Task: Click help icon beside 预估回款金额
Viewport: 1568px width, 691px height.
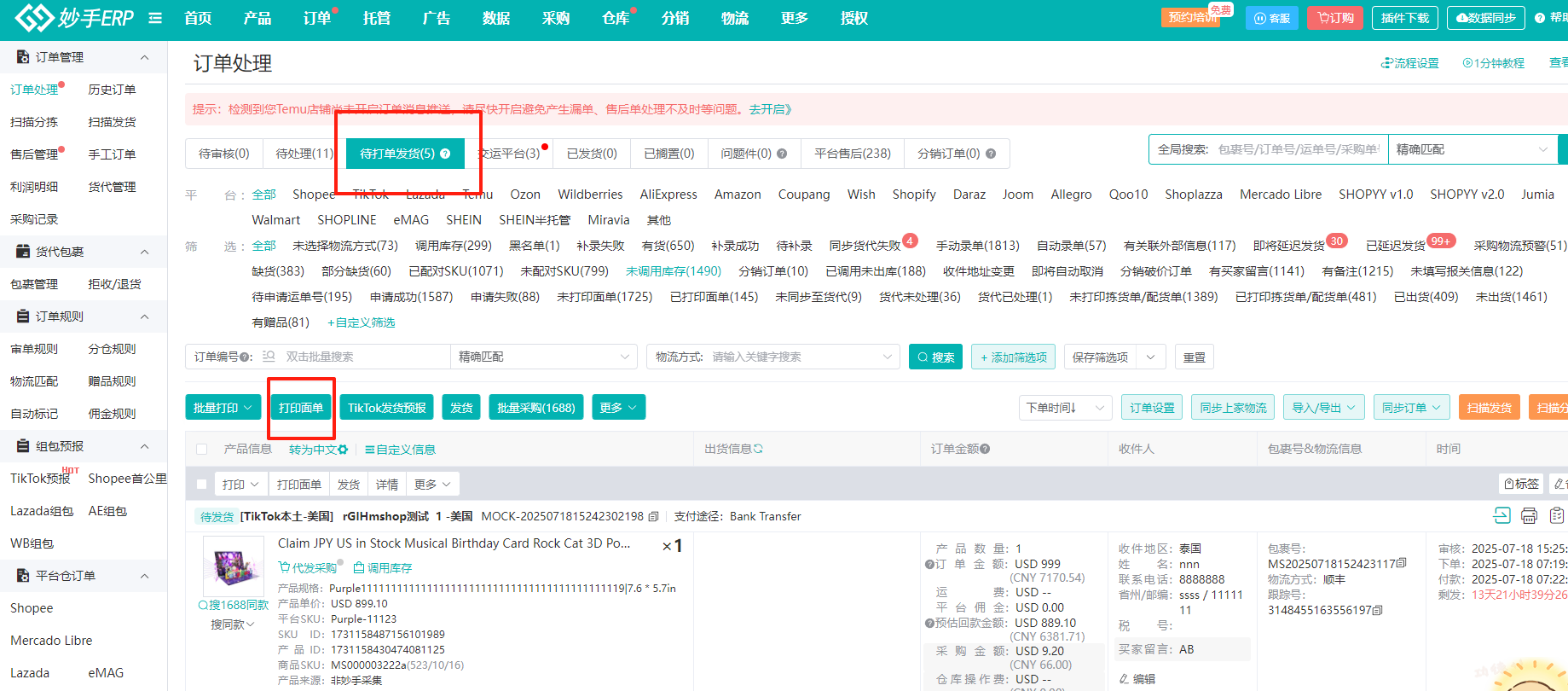Action: click(x=929, y=623)
